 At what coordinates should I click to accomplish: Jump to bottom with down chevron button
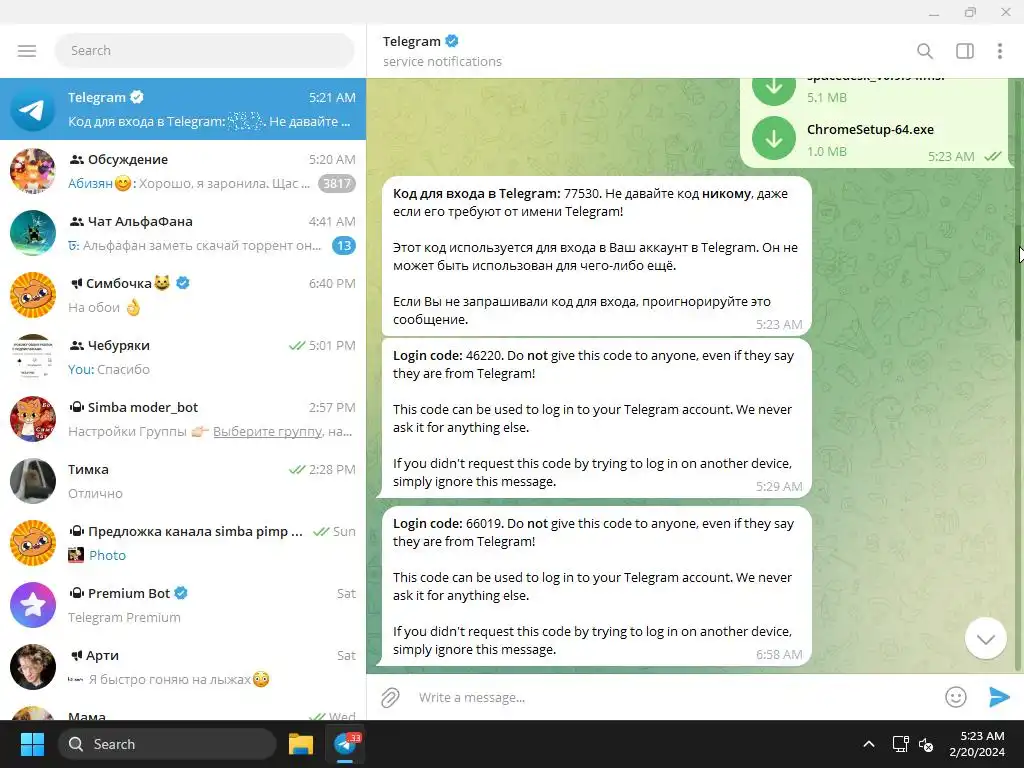[x=985, y=638]
